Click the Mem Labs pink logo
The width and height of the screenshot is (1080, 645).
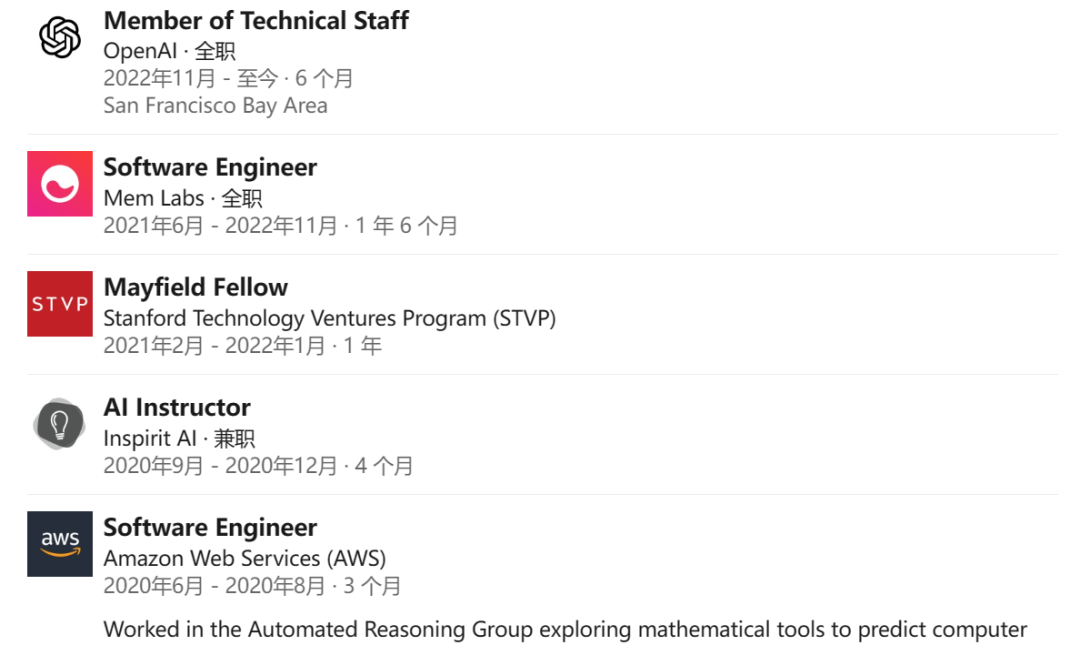(x=60, y=184)
